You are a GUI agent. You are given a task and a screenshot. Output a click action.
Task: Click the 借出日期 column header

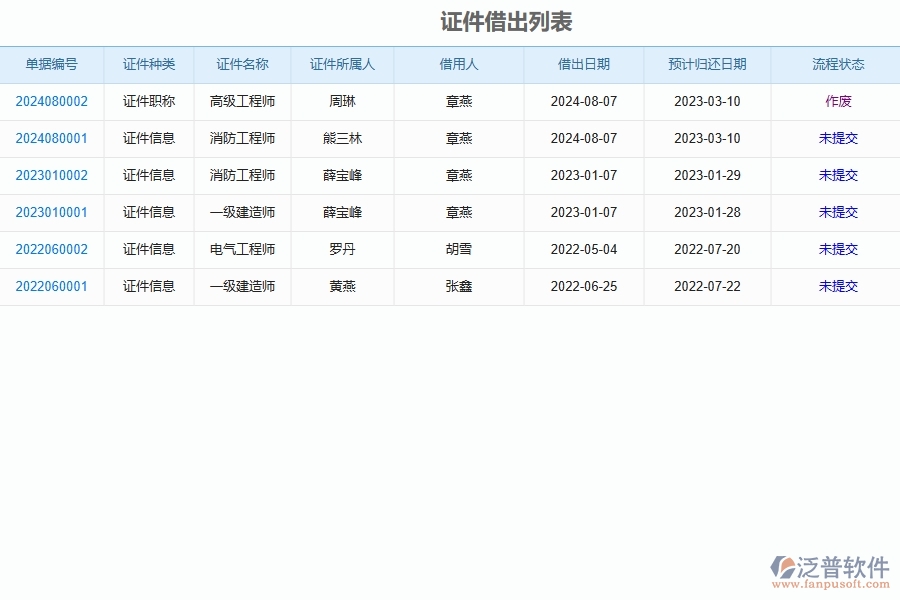point(583,64)
